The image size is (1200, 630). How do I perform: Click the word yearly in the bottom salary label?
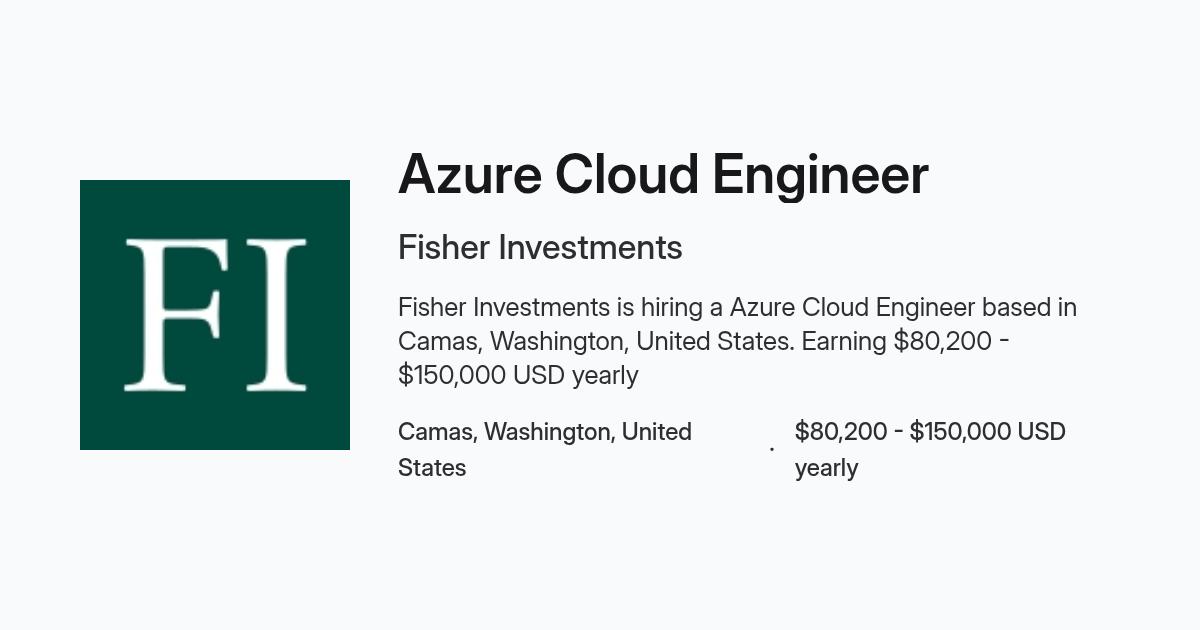pos(827,469)
